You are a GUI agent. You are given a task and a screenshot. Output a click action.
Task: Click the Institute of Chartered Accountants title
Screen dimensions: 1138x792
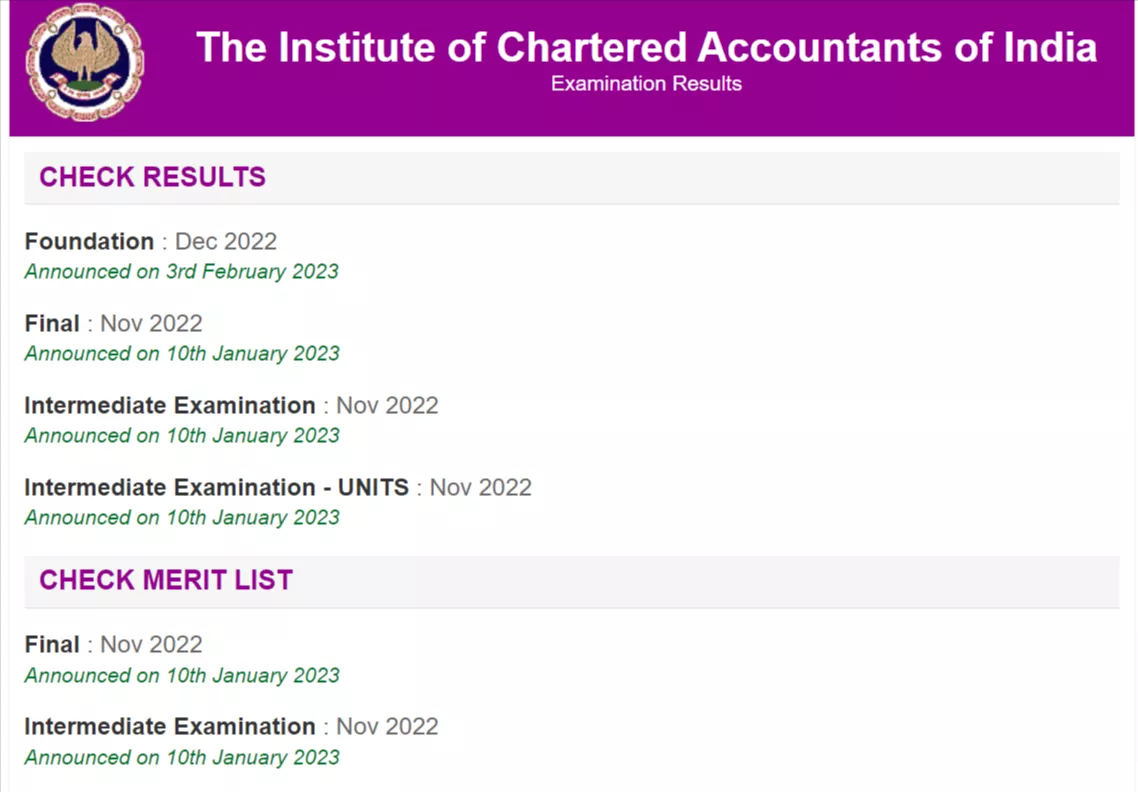point(646,47)
